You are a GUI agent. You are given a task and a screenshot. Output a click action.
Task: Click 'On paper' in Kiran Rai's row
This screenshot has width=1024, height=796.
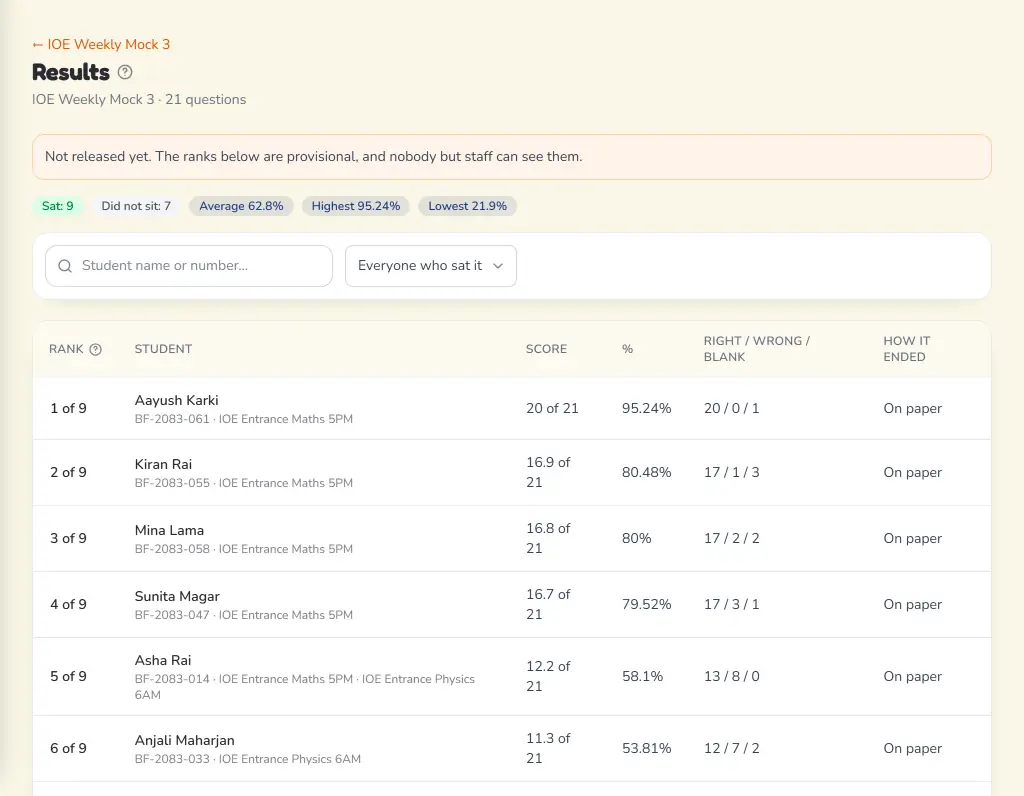point(912,472)
